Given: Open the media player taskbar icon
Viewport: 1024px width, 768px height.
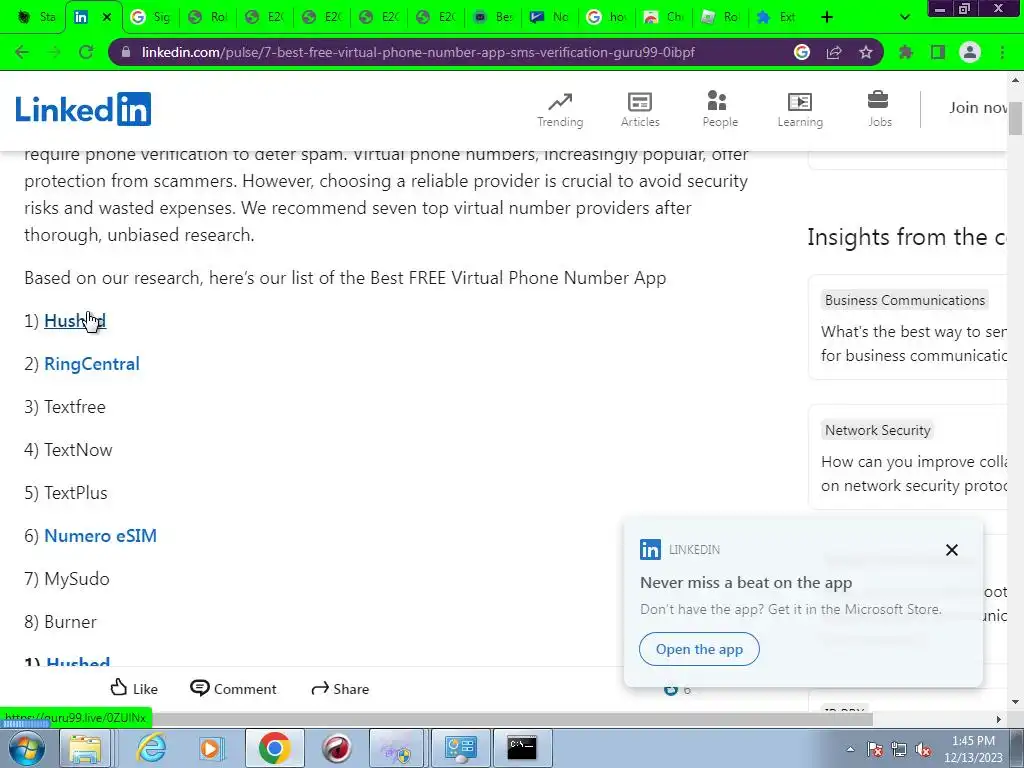Looking at the screenshot, I should 211,748.
